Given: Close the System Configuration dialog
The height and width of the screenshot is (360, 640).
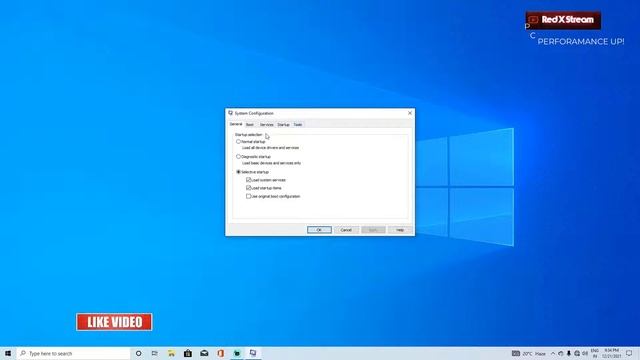Looking at the screenshot, I should [410, 113].
